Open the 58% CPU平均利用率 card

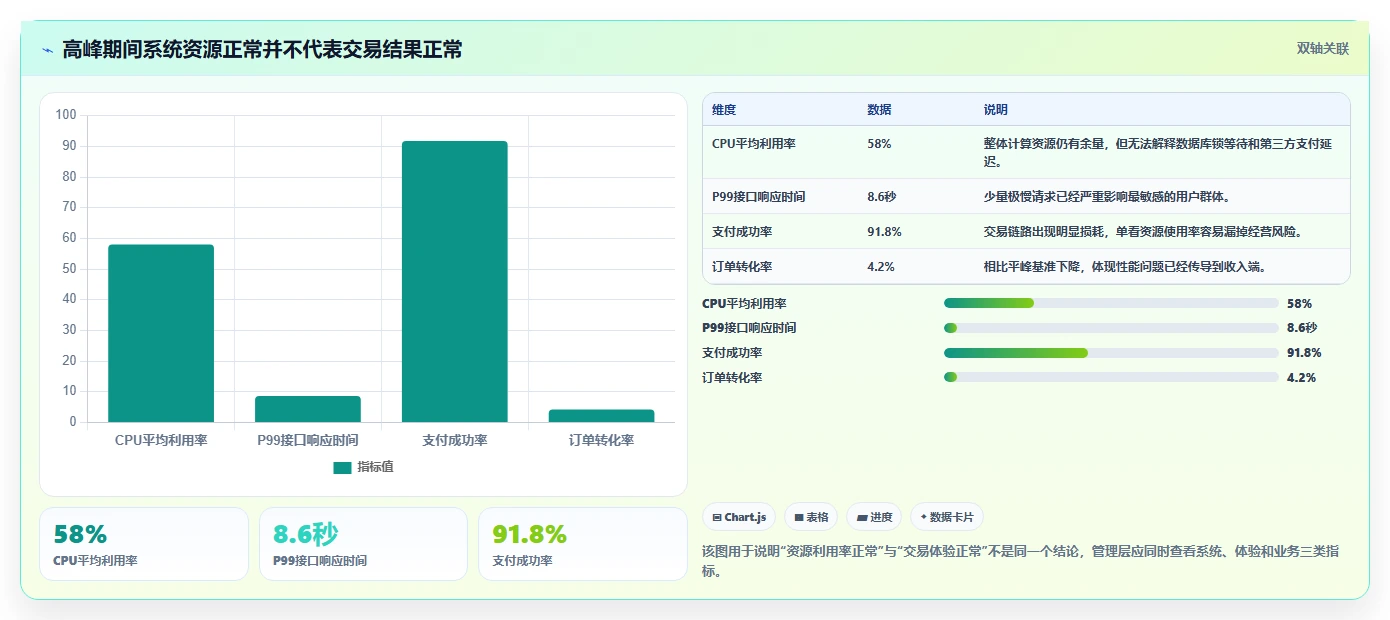(x=144, y=544)
